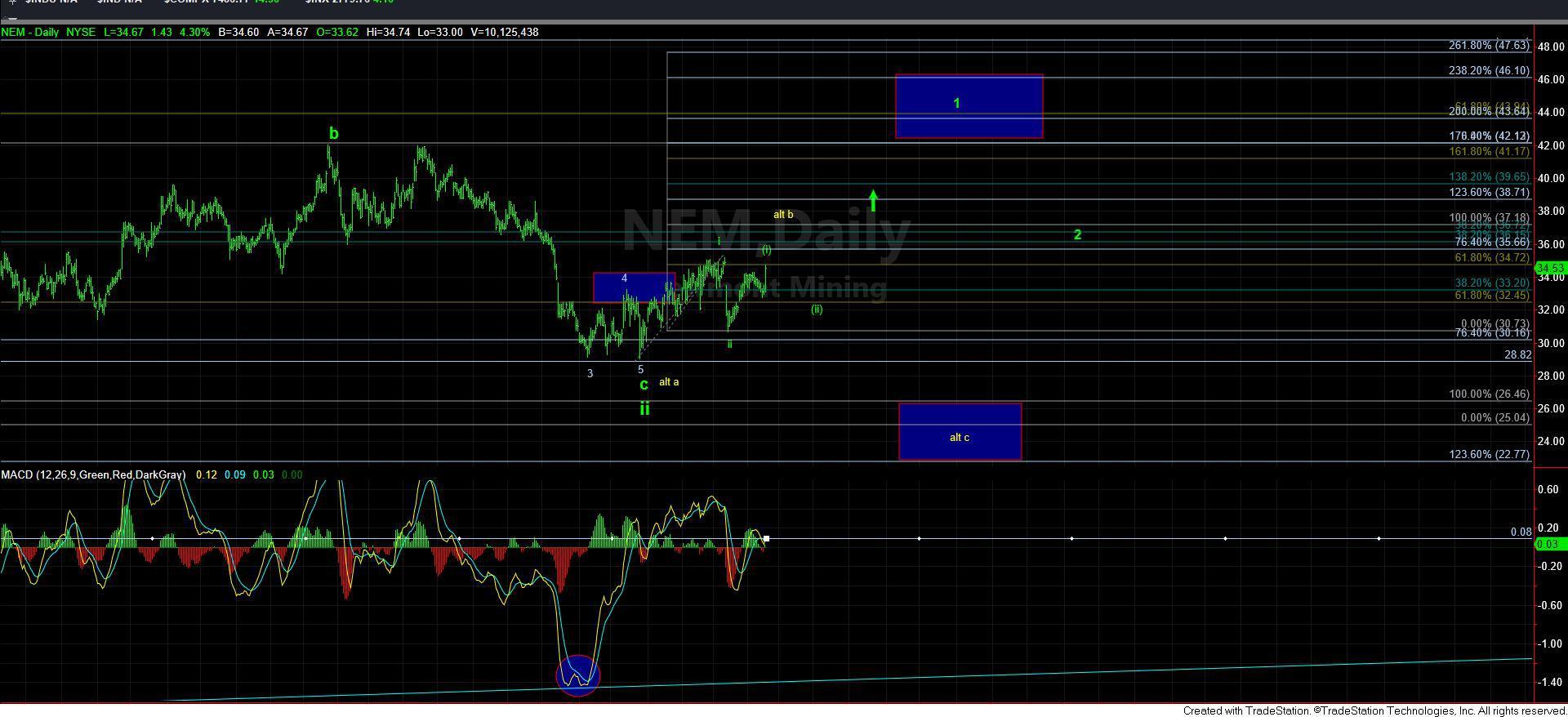
Task: Click the low value Lo=33.00
Action: pos(439,33)
